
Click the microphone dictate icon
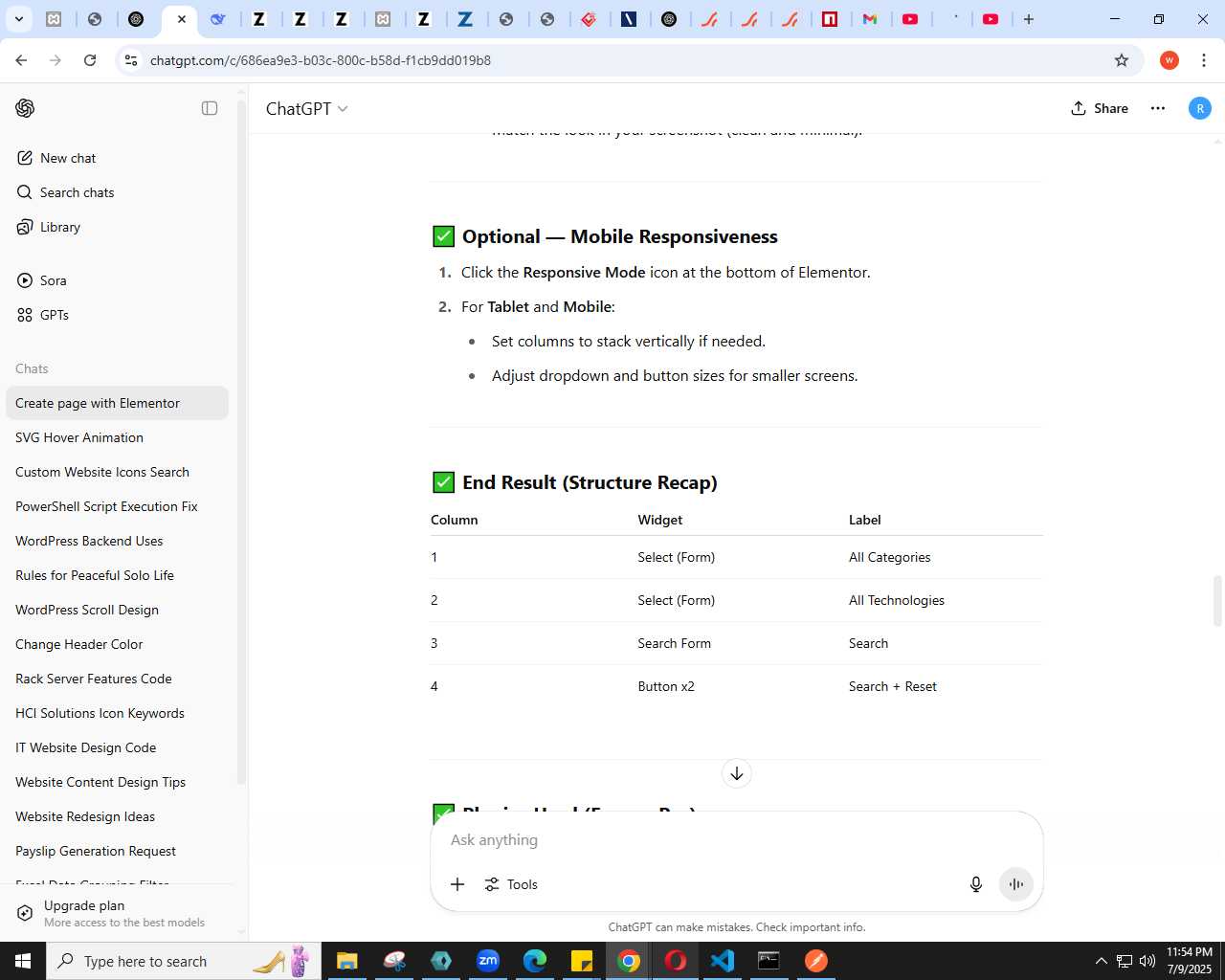coord(976,884)
